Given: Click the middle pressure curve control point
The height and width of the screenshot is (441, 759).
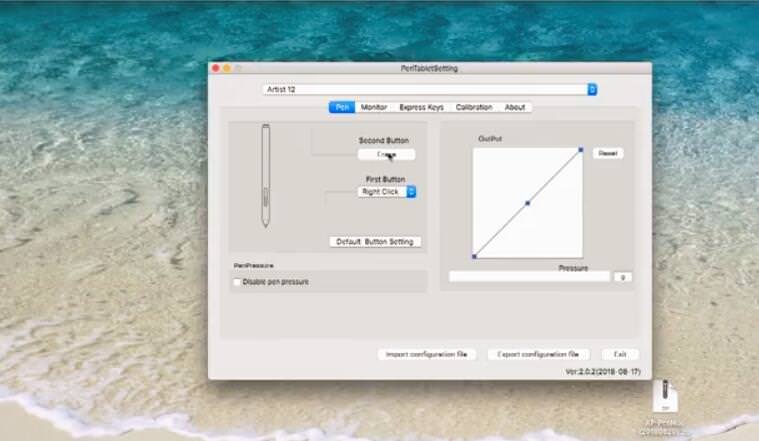Looking at the screenshot, I should (527, 203).
